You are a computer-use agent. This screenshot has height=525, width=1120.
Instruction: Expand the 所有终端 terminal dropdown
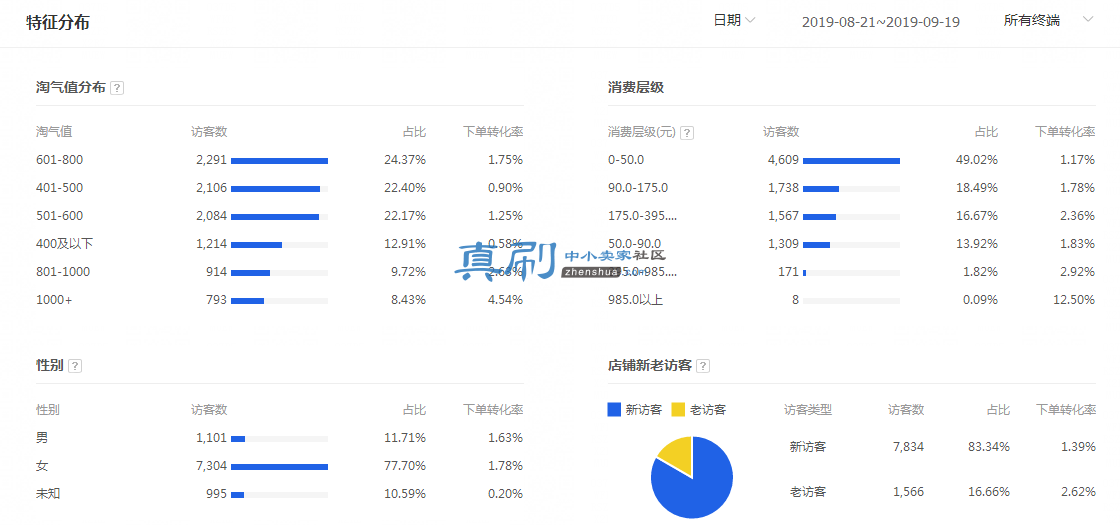(x=1049, y=21)
